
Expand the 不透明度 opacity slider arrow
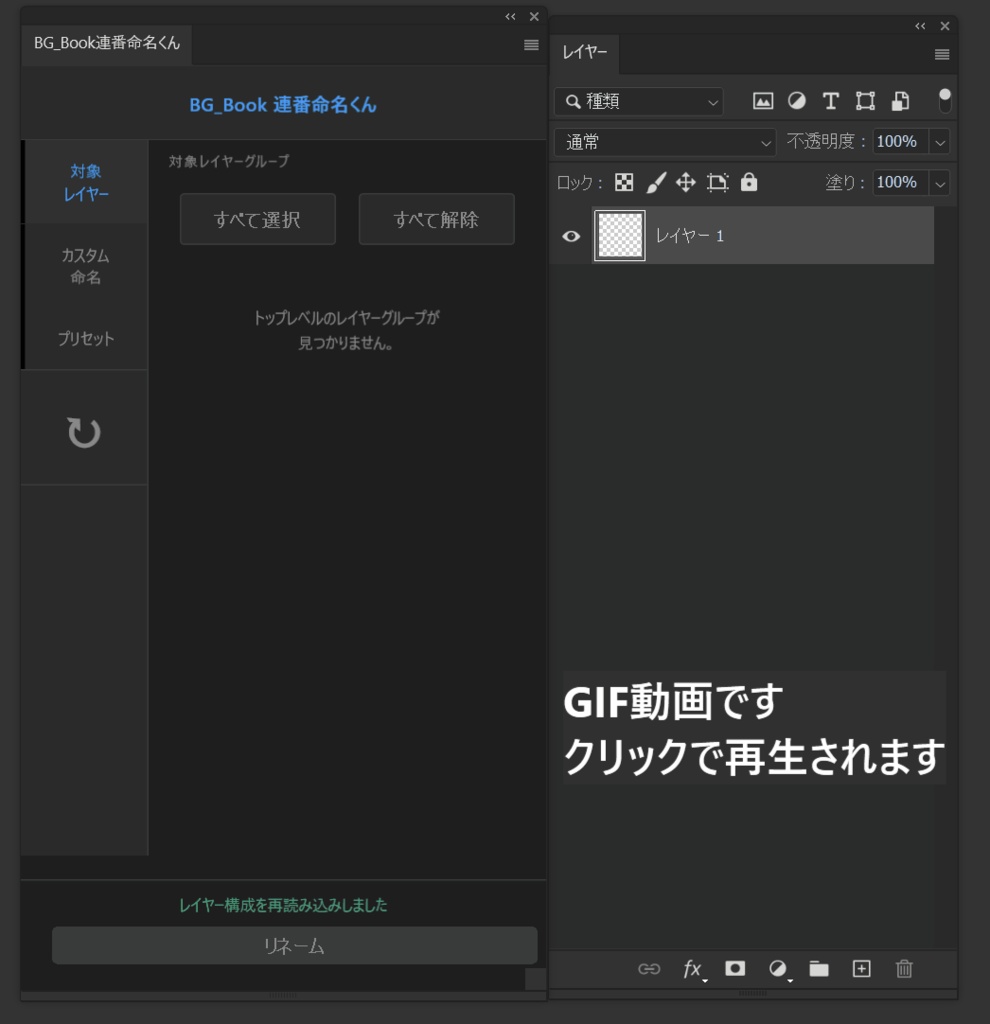tap(939, 142)
